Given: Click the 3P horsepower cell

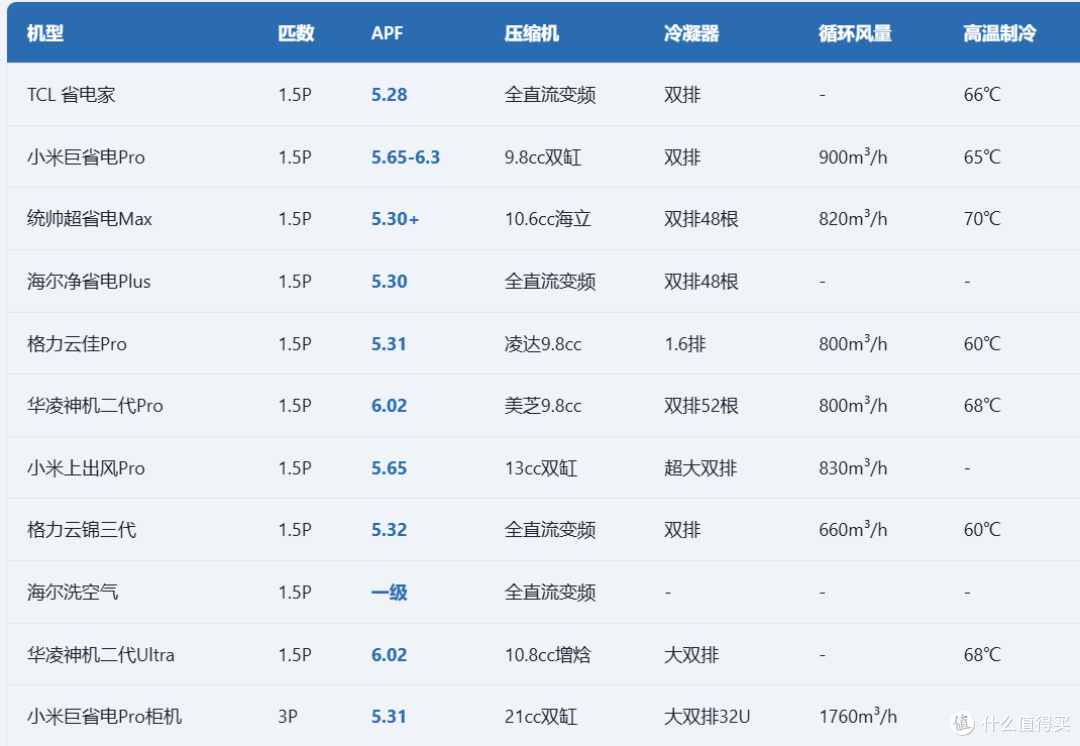Looking at the screenshot, I should coord(288,716).
